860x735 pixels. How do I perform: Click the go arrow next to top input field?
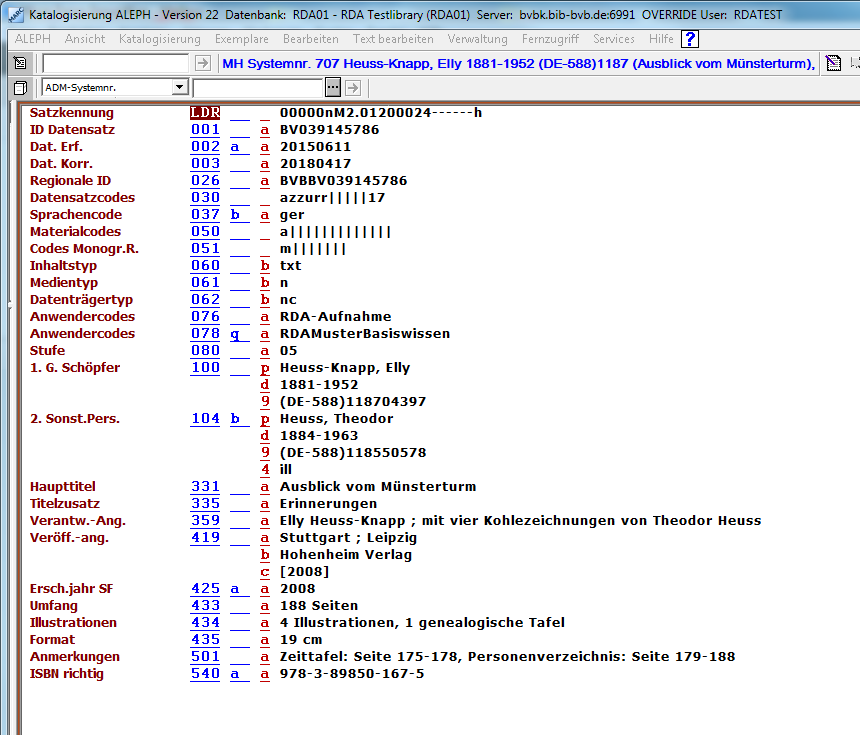click(203, 63)
